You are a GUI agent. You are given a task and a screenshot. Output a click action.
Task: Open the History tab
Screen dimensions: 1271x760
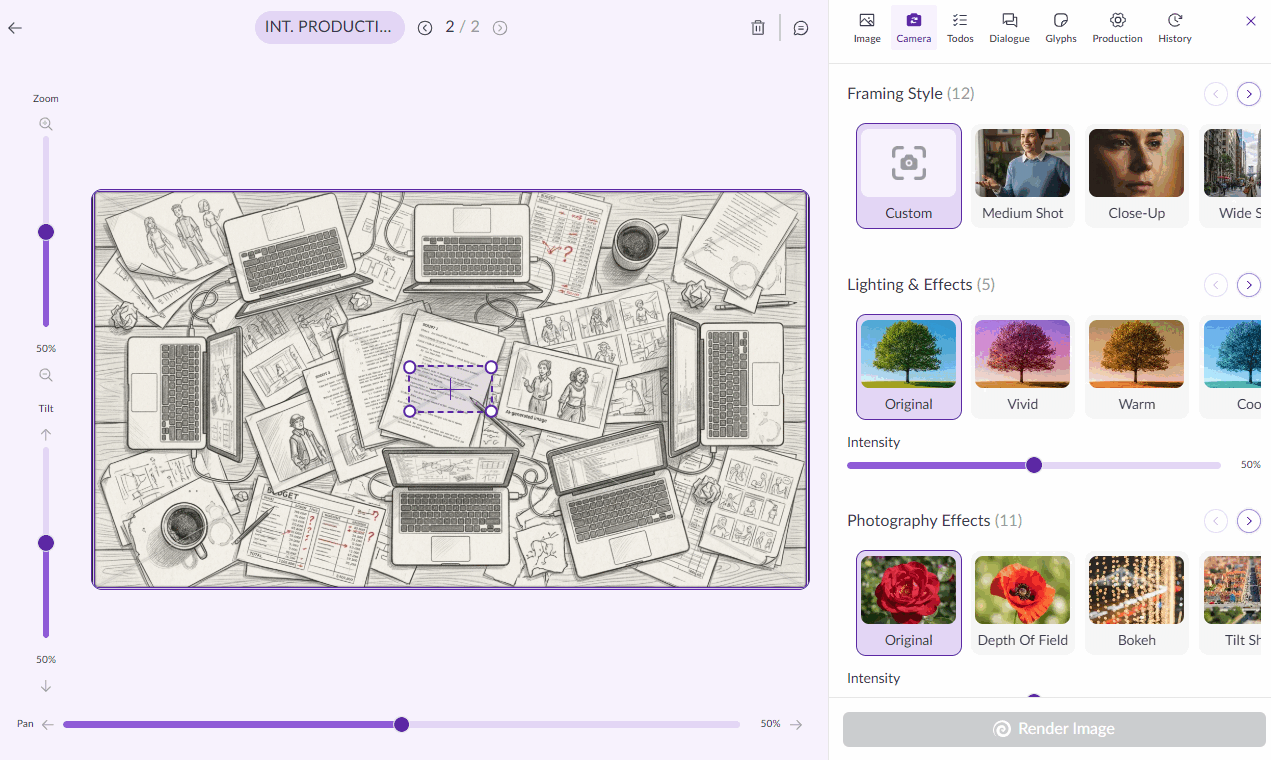[x=1175, y=28]
